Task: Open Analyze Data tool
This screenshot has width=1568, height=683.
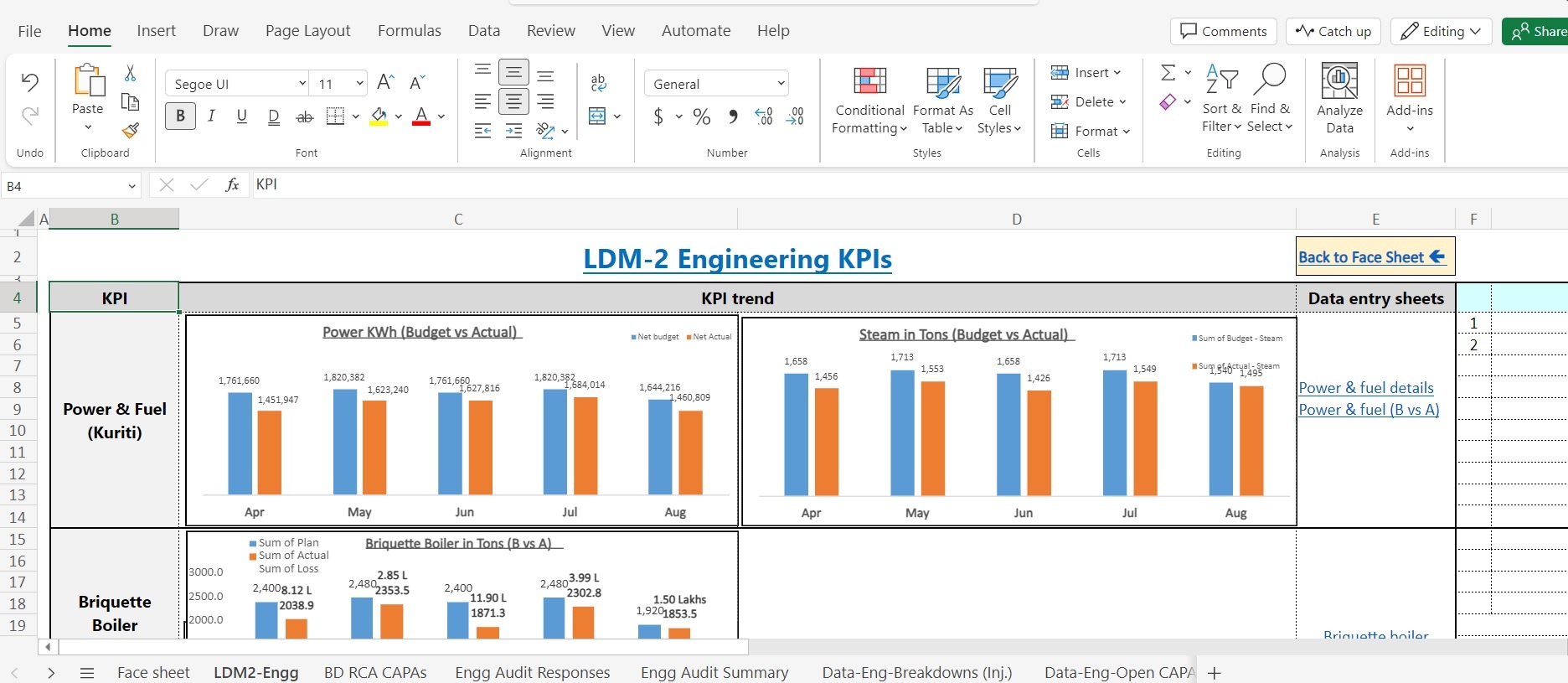Action: (x=1339, y=99)
